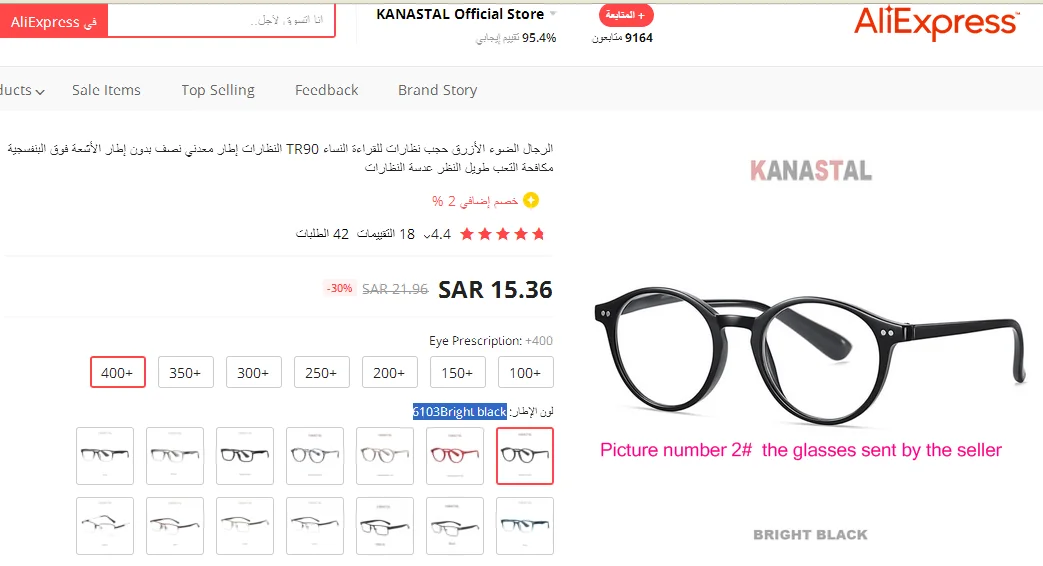Open the Feedback tab
Viewport: 1043px width, 566px height.
327,90
